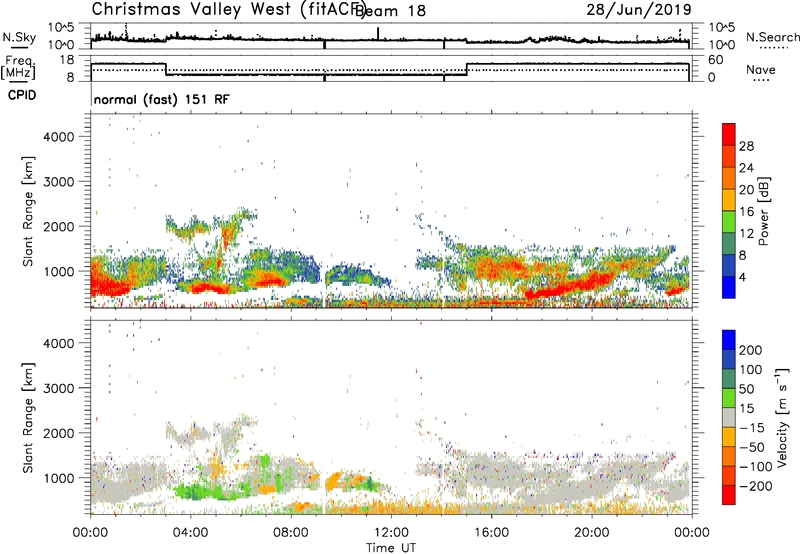Select the '12:00' time tick label
800x554 pixels.
point(391,533)
